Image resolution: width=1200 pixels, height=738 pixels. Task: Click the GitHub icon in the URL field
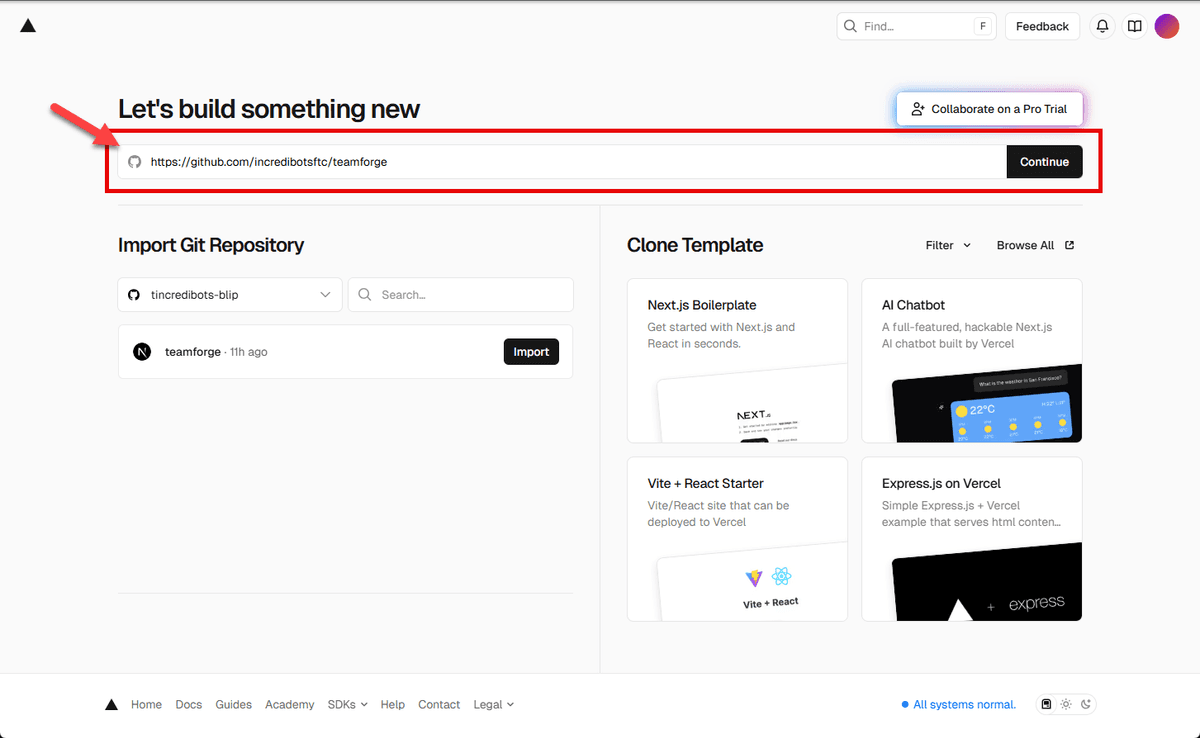coord(134,161)
